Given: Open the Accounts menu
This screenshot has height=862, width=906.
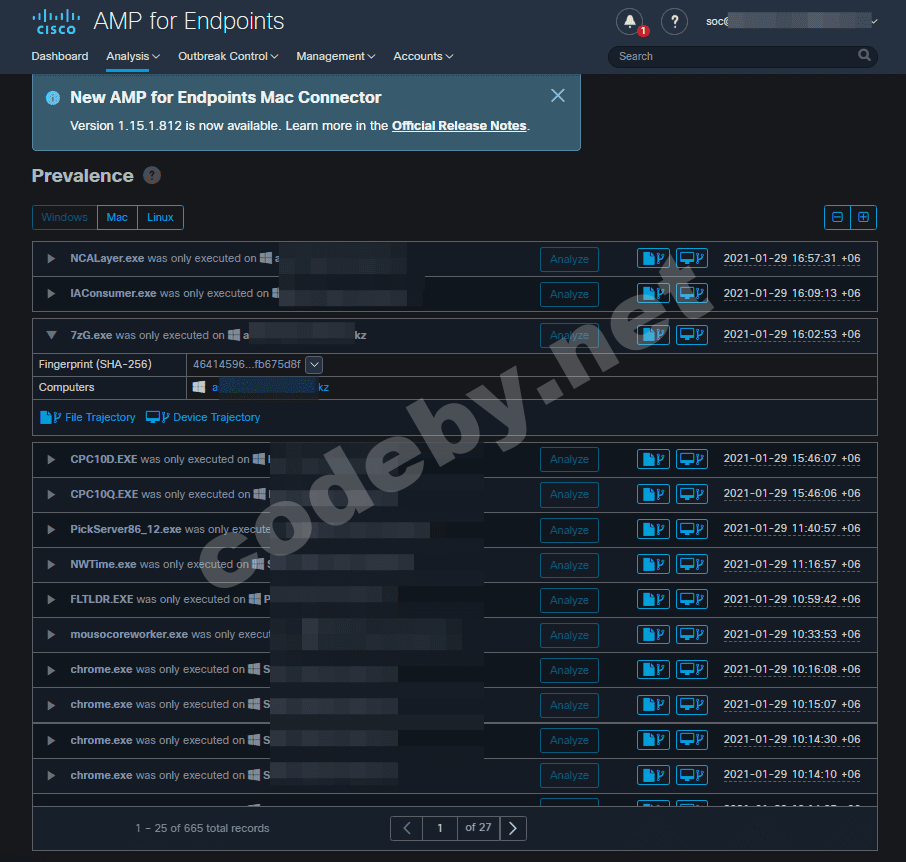Looking at the screenshot, I should click(423, 56).
